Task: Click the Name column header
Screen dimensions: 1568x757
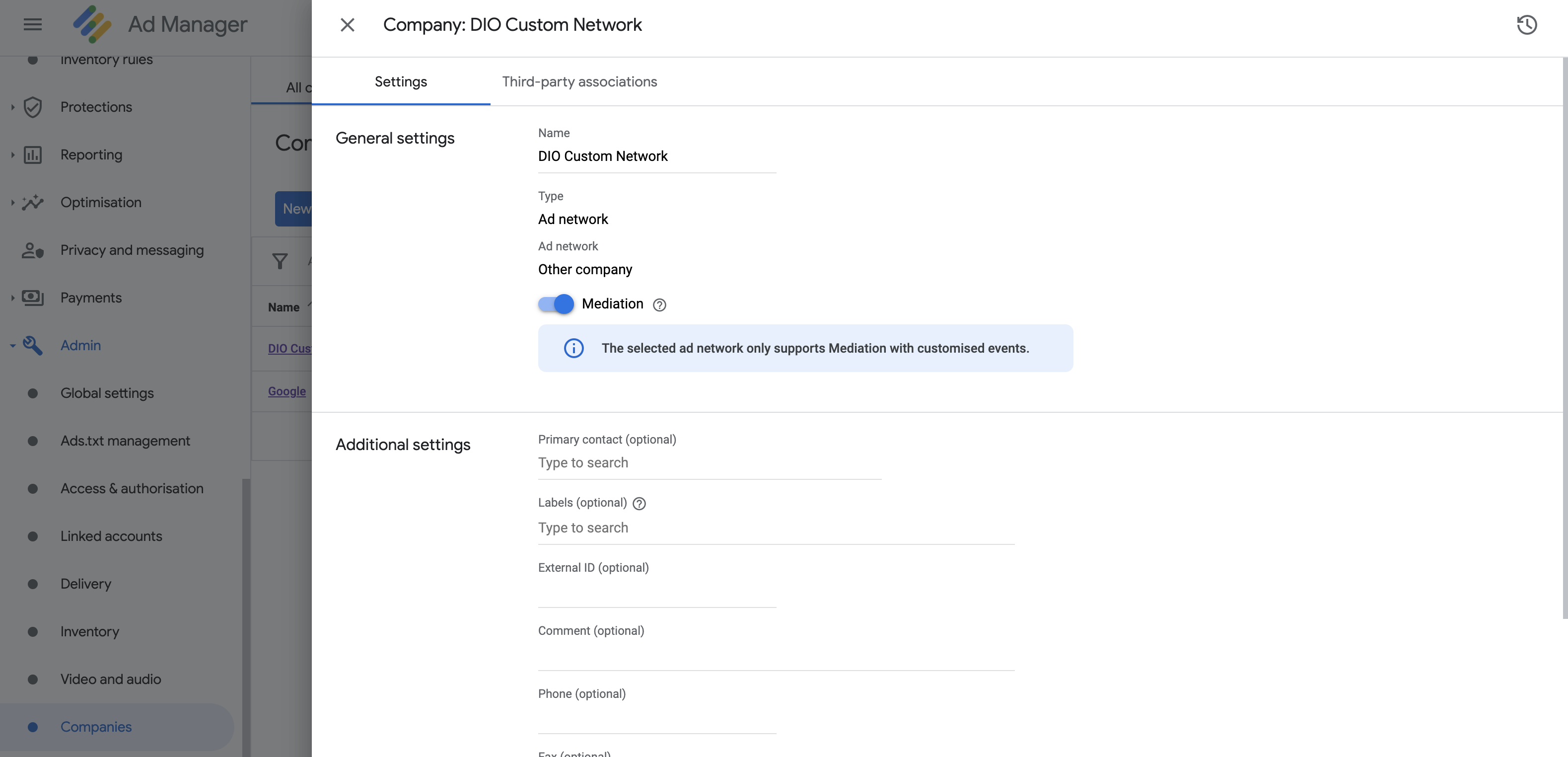Action: click(x=284, y=307)
